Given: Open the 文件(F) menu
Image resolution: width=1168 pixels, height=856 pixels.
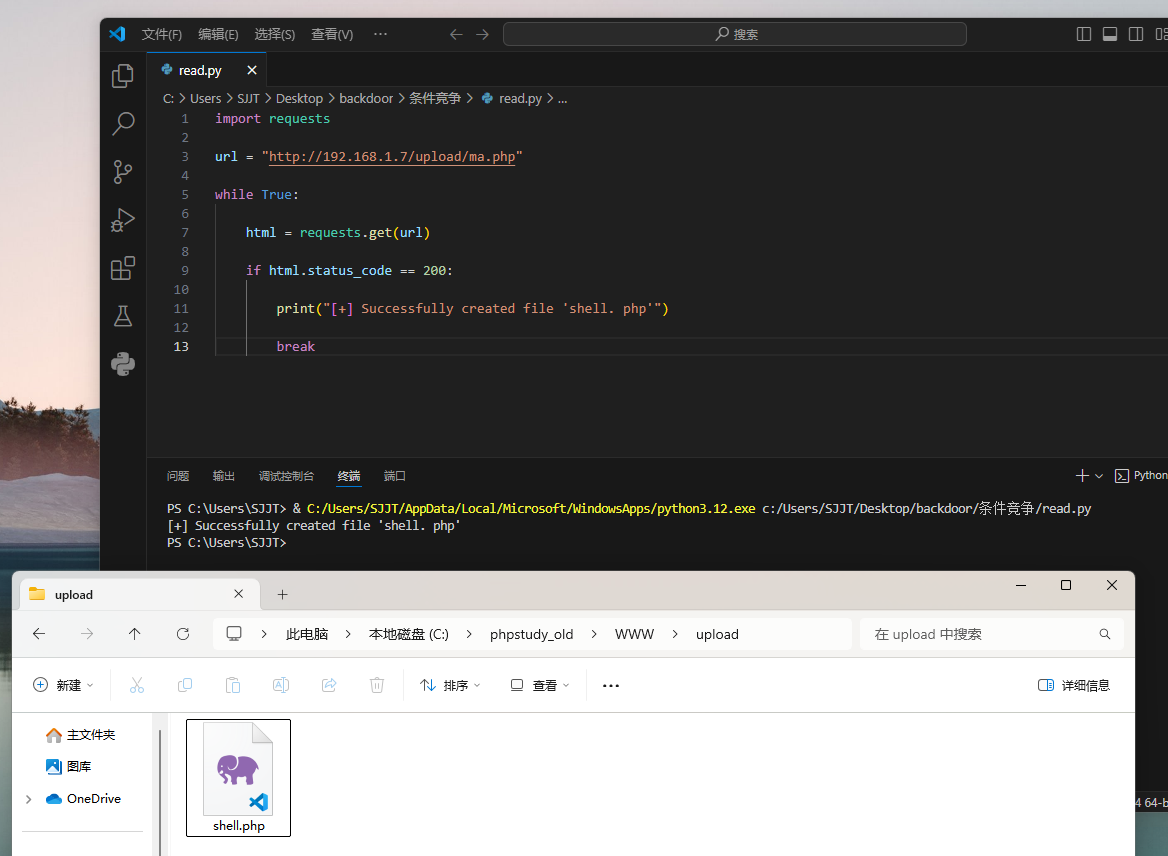Looking at the screenshot, I should point(162,34).
